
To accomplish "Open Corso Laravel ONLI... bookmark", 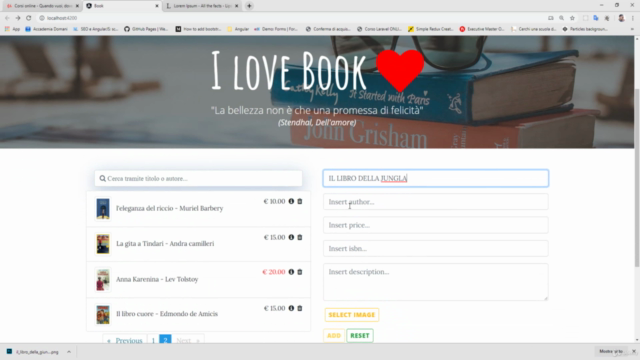I will point(379,29).
